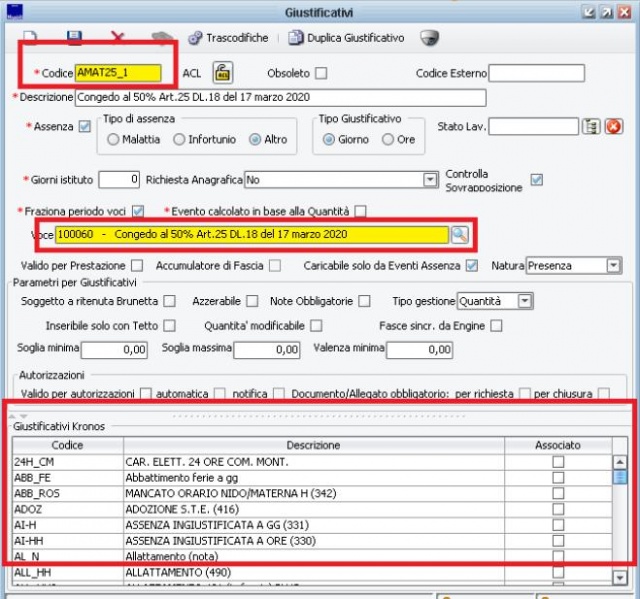Toggle the Controlla Sovrapposizione checkbox
The image size is (640, 599).
click(537, 180)
